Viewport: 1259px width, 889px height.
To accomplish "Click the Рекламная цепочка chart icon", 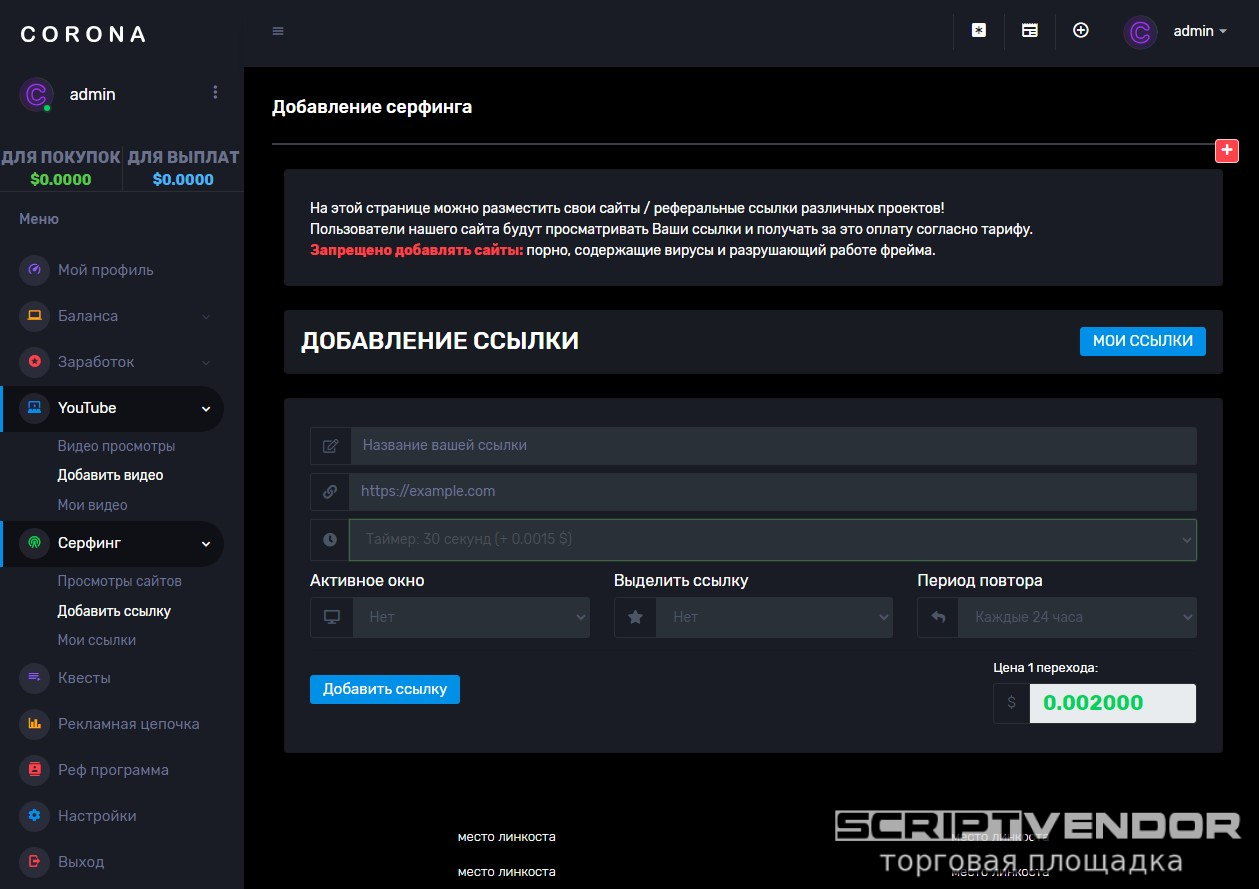I will tap(34, 724).
